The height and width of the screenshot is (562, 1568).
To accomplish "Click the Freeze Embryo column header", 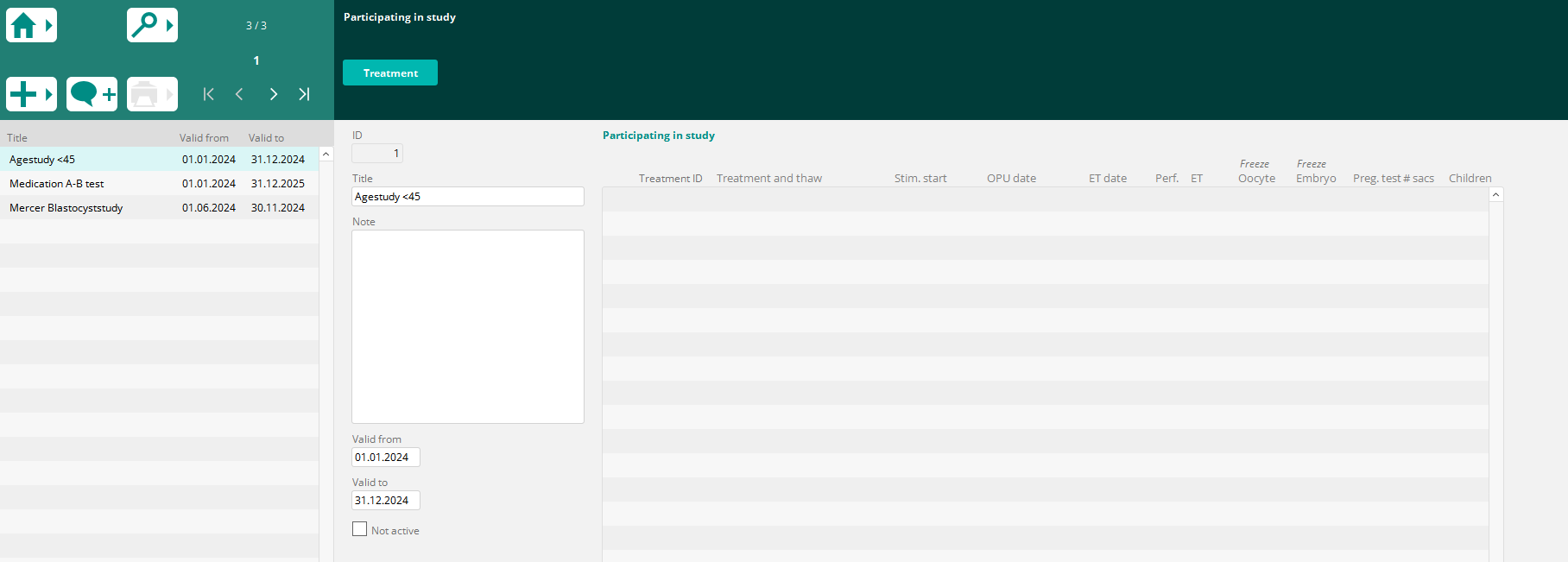I will point(1316,171).
